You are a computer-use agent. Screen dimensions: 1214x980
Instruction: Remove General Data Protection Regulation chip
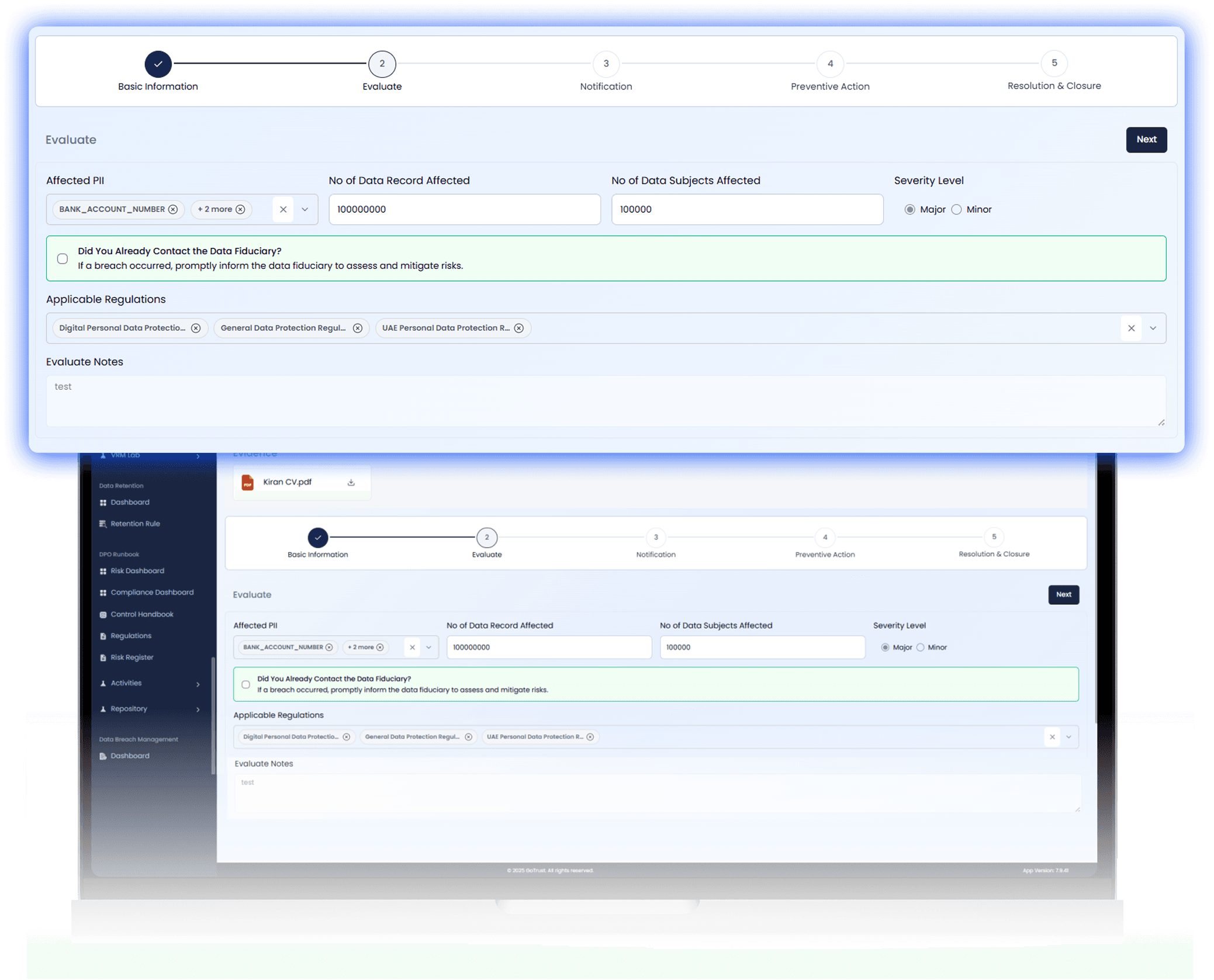click(x=358, y=328)
